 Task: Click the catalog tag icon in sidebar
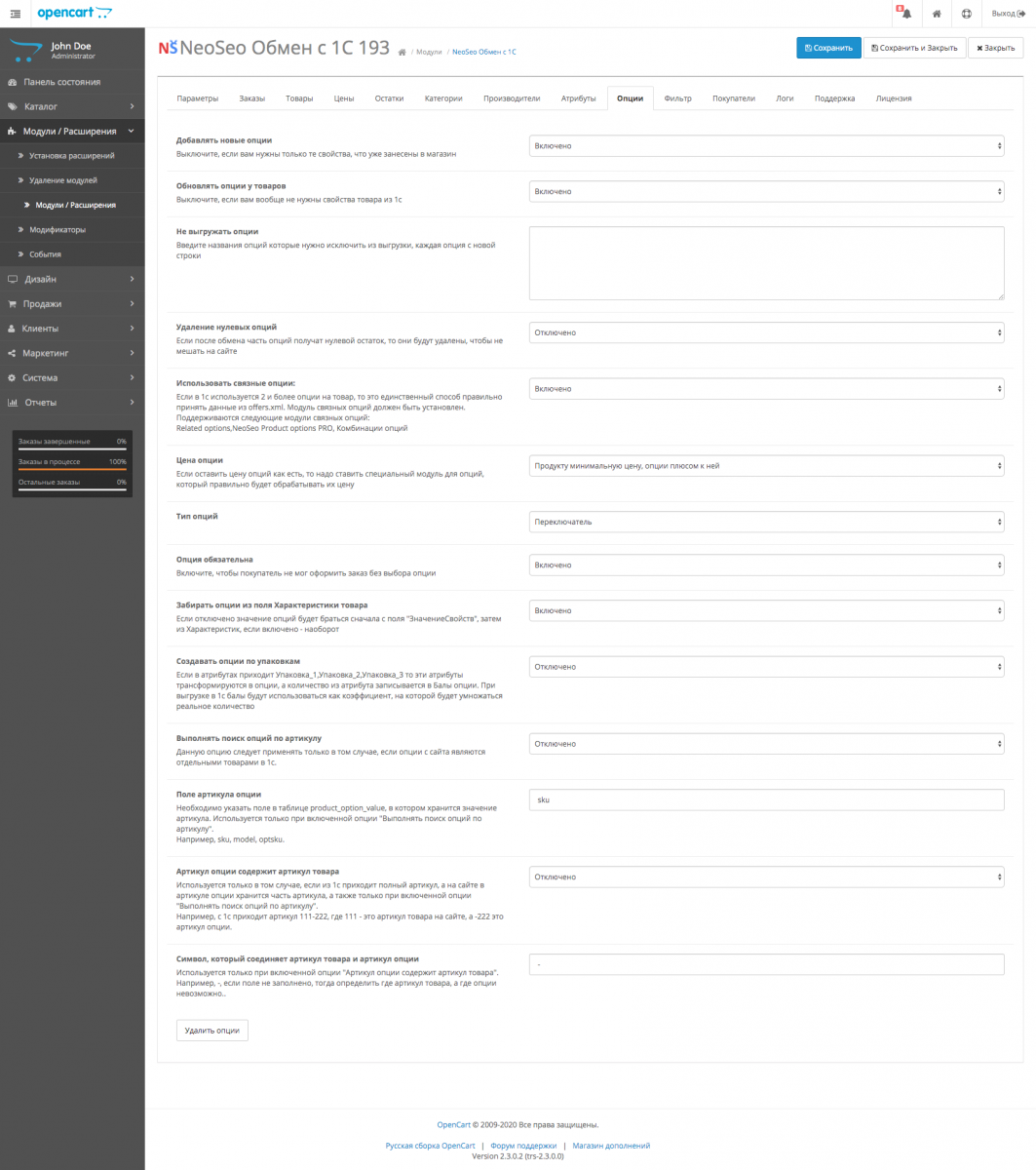13,106
